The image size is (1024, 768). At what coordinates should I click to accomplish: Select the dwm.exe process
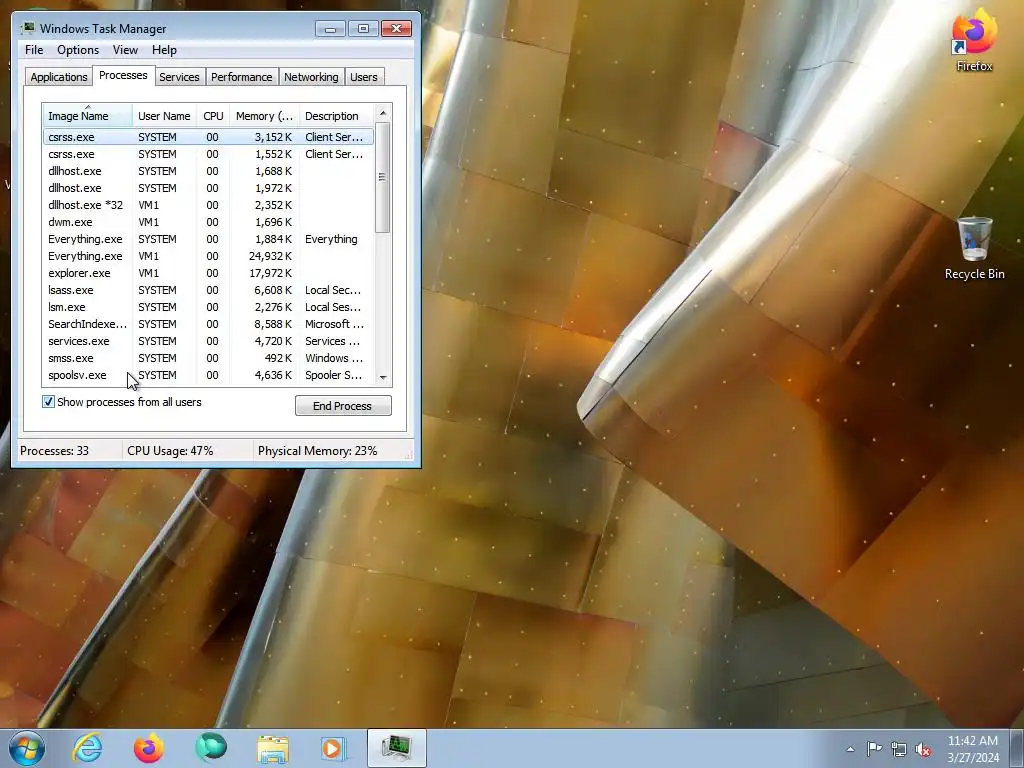point(208,222)
